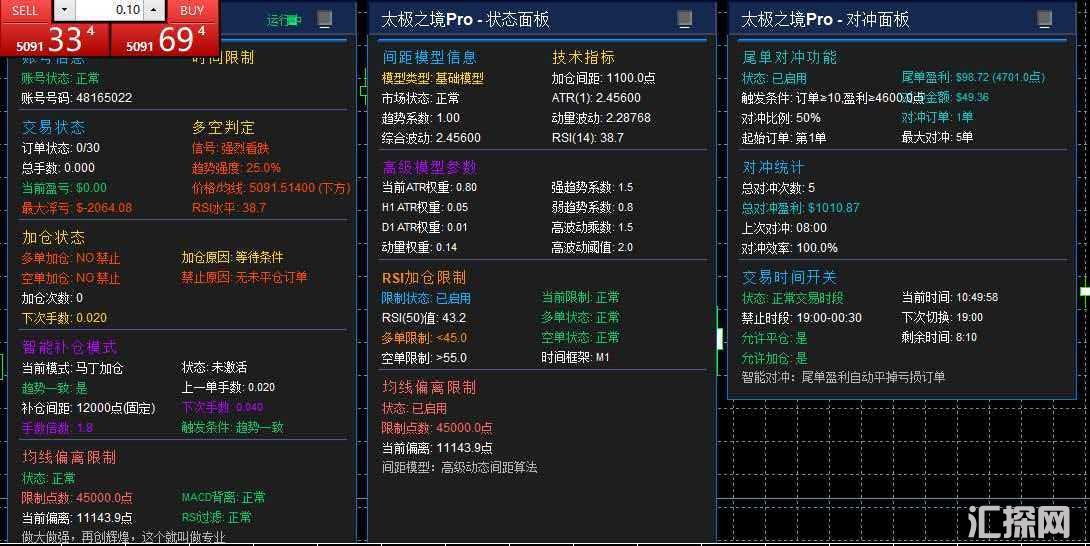1090x546 pixels.
Task: Click 补仓间距: 12000点(固定) line
Action: (88, 408)
